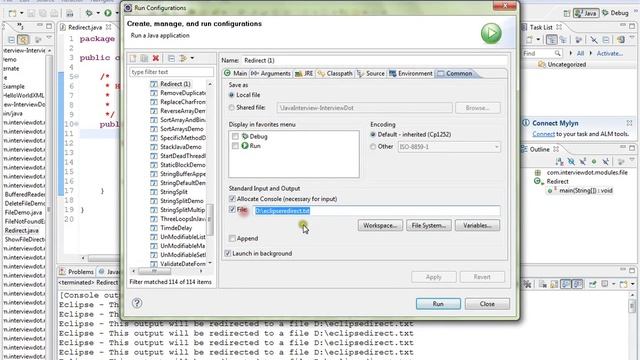The height and width of the screenshot is (360, 640).
Task: Open the Java perspective
Action: click(x=586, y=13)
